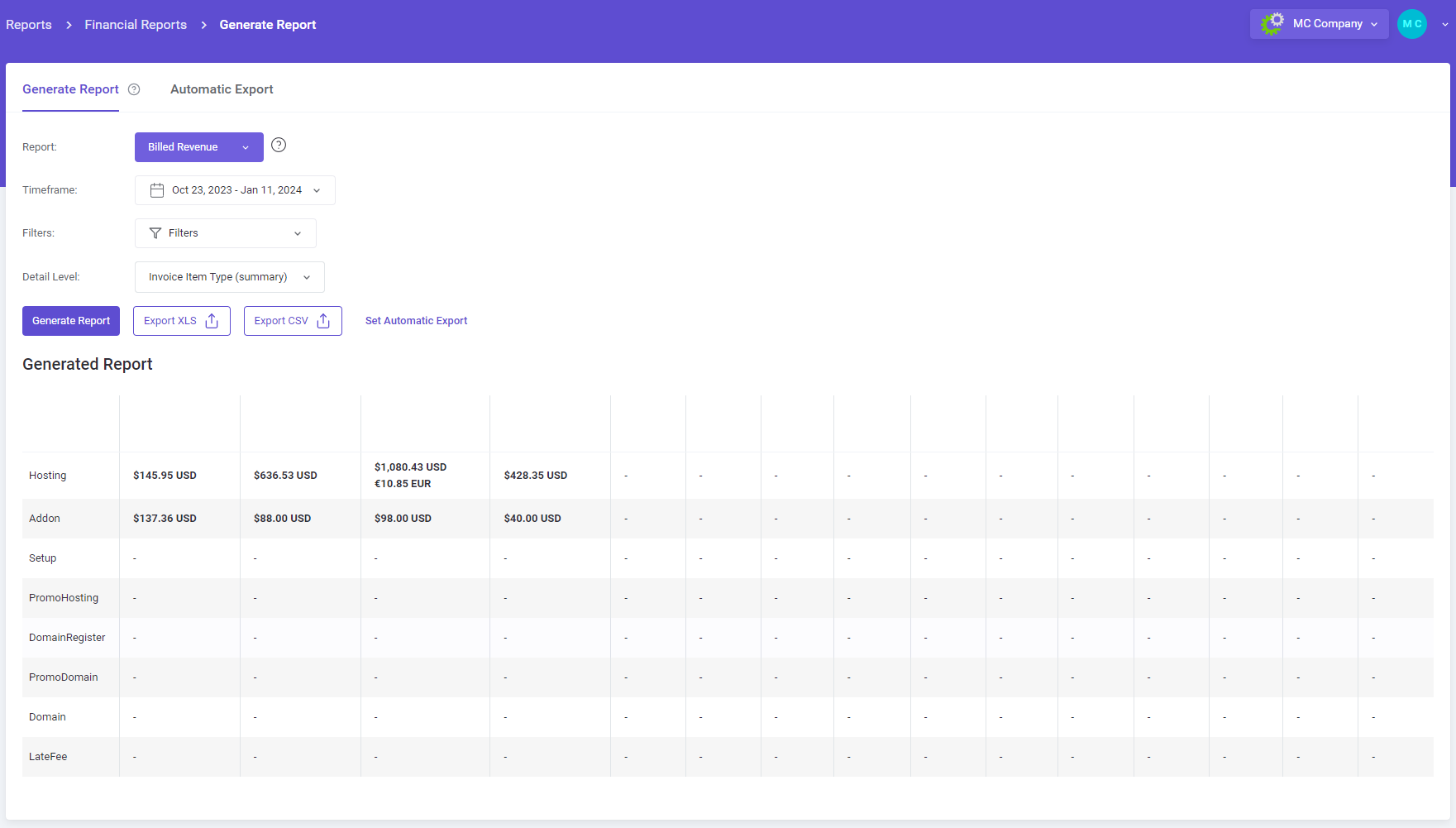Click the funnel icon inside the Filters box
This screenshot has height=828, width=1456.
click(155, 232)
